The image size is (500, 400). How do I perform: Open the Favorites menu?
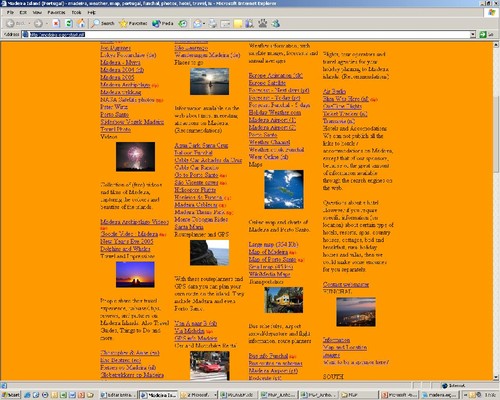tap(56, 12)
